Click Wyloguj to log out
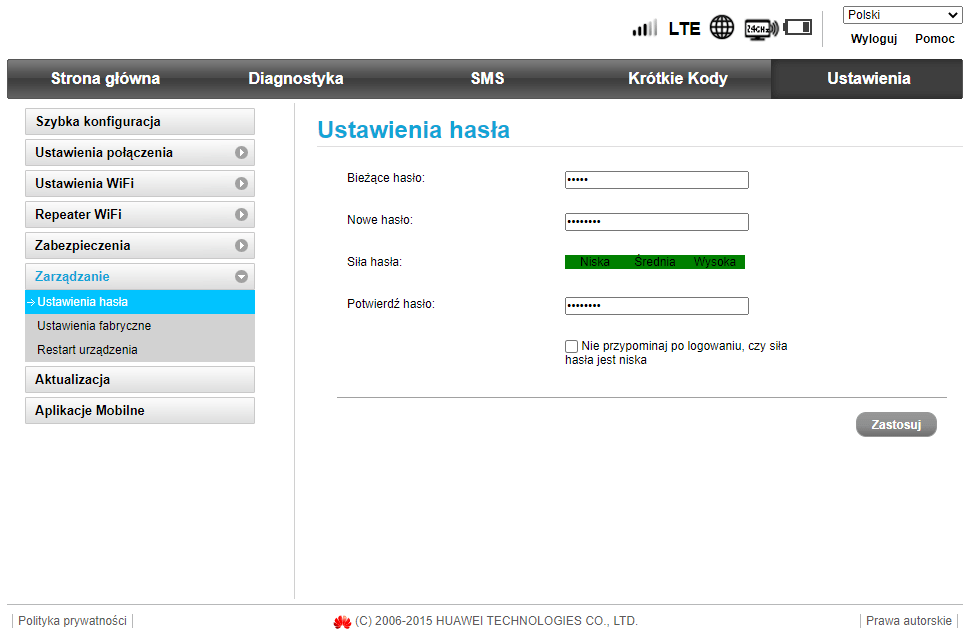 (x=872, y=39)
